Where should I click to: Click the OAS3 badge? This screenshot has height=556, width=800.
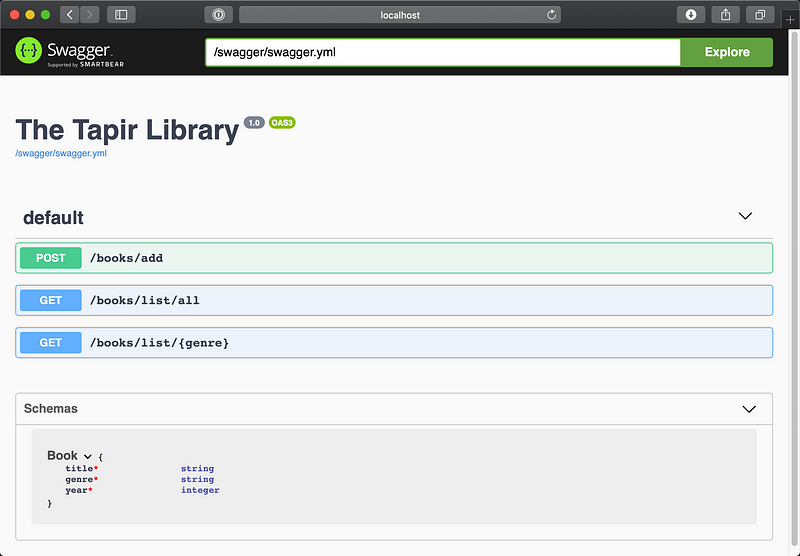[x=282, y=122]
